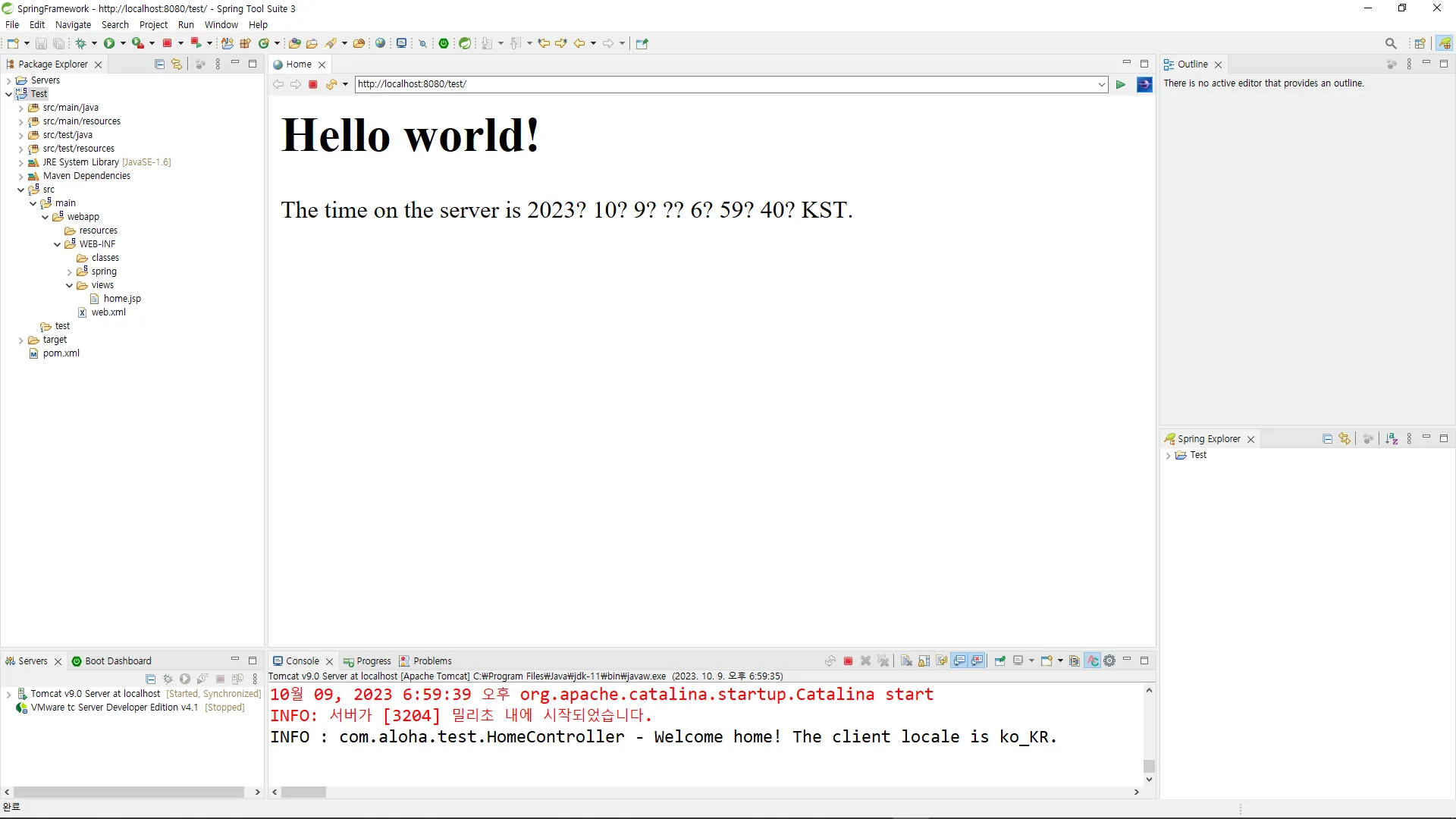Toggle Scroll Lock in Console toolbar
This screenshot has height=819, width=1456.
point(924,661)
